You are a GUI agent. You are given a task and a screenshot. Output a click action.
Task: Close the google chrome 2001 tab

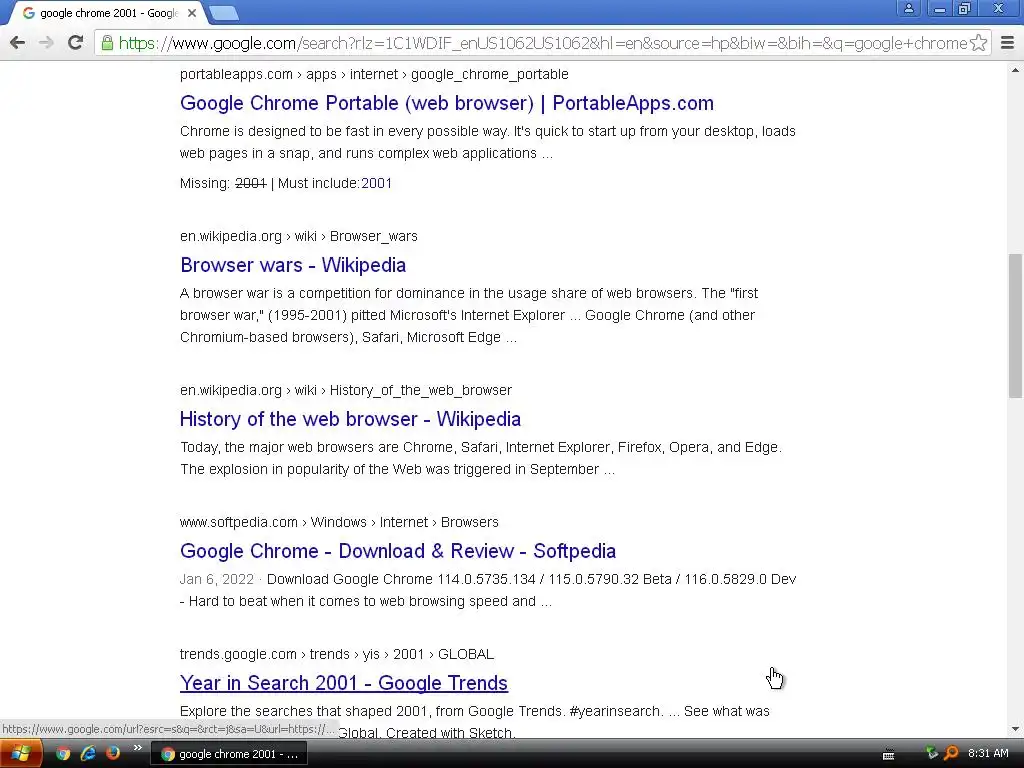[x=191, y=13]
